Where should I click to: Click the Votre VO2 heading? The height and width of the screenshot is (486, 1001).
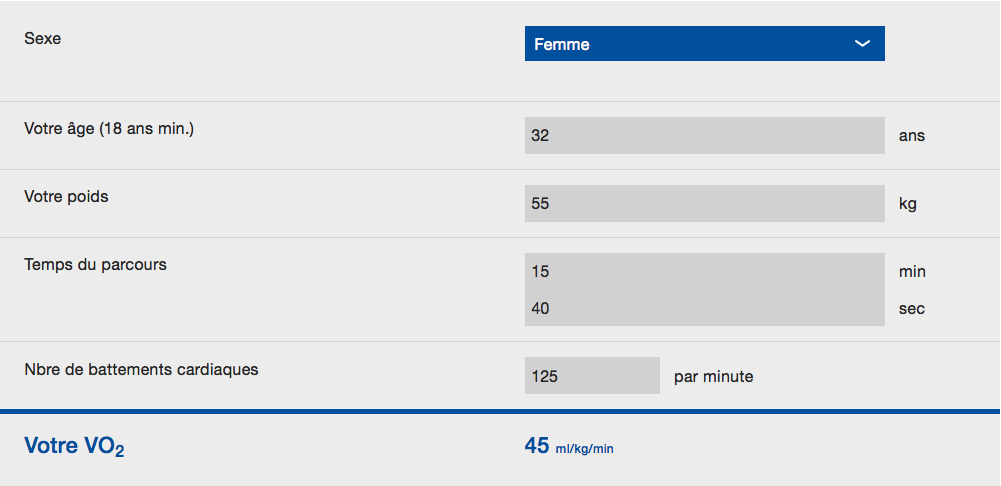74,446
